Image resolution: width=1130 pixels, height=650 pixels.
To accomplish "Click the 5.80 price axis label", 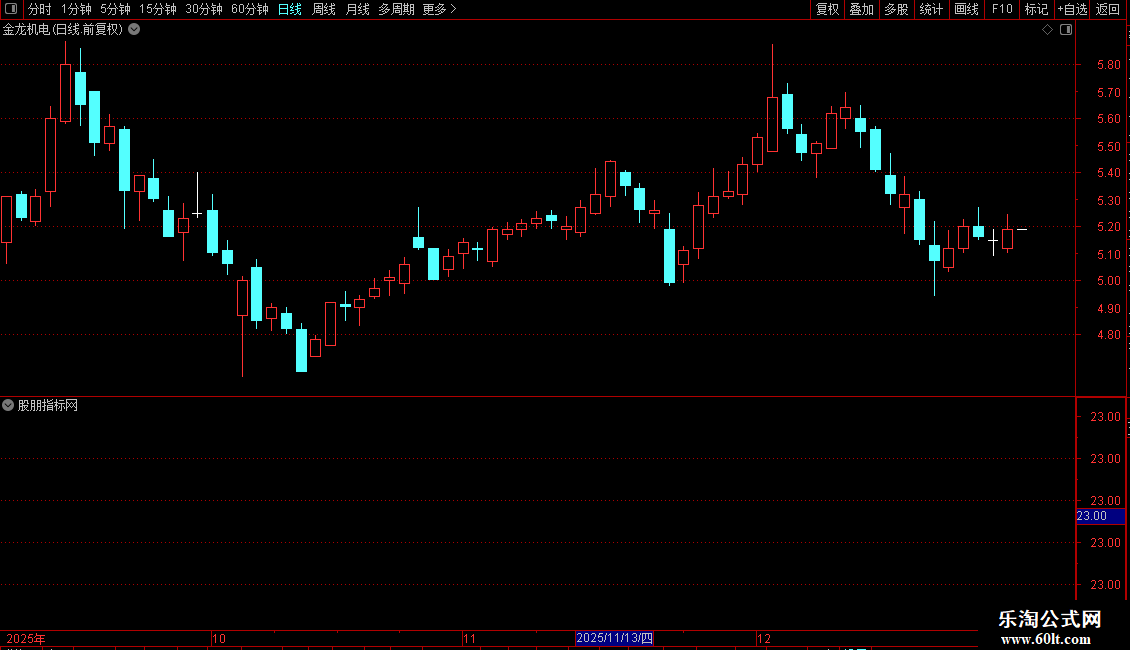I will (1108, 65).
